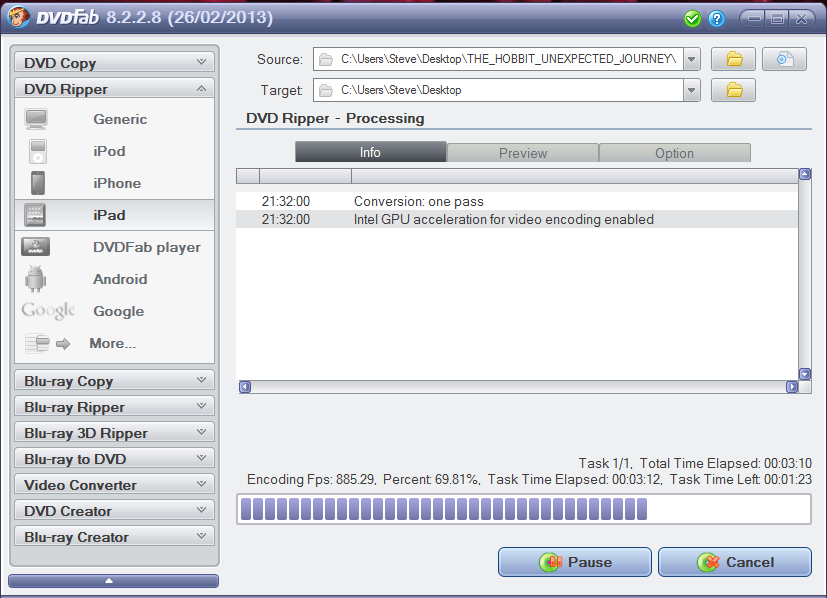Choose the iPad profile icon
This screenshot has height=598, width=827.
pos(35,215)
